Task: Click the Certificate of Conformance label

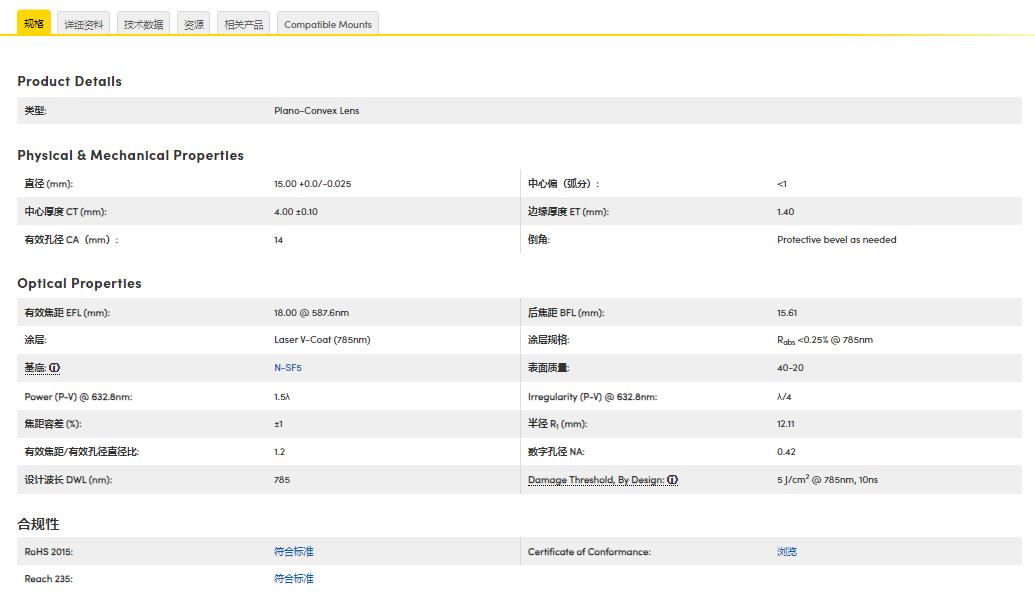Action: tap(589, 552)
